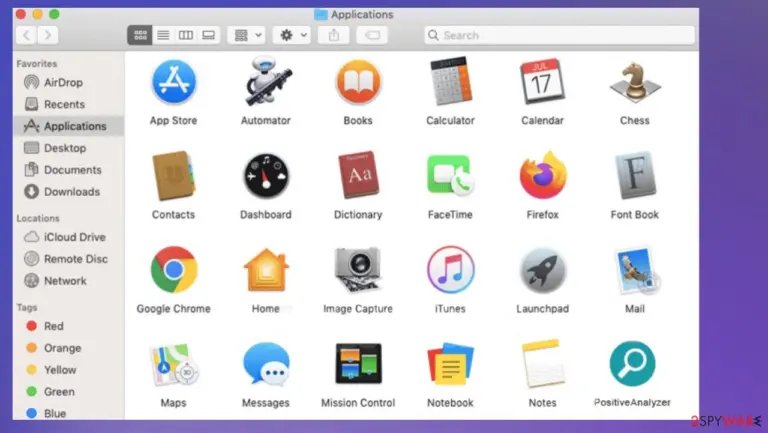This screenshot has height=433, width=768.
Task: Select the PositiveAnalyzer app icon
Action: [632, 364]
